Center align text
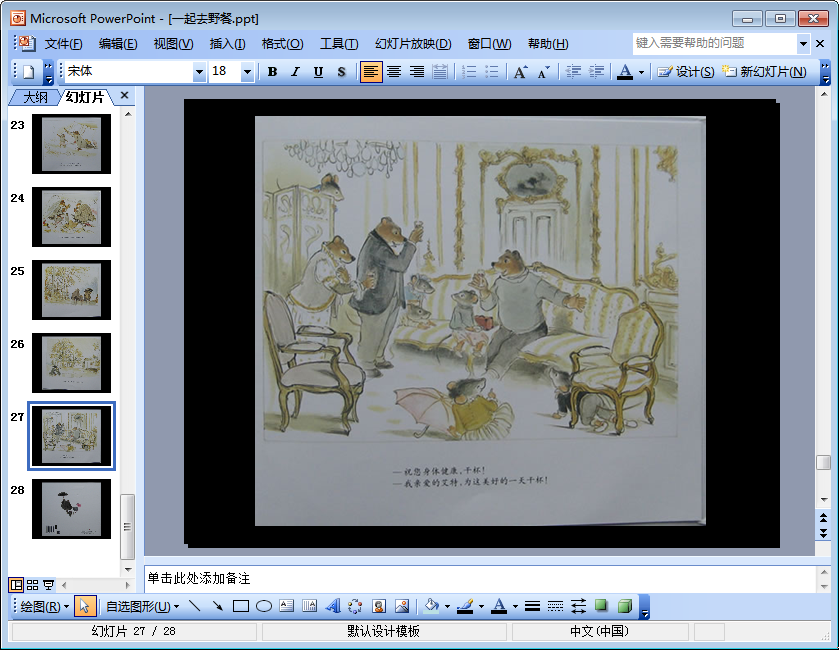Screen dimensions: 839x650 (394, 72)
